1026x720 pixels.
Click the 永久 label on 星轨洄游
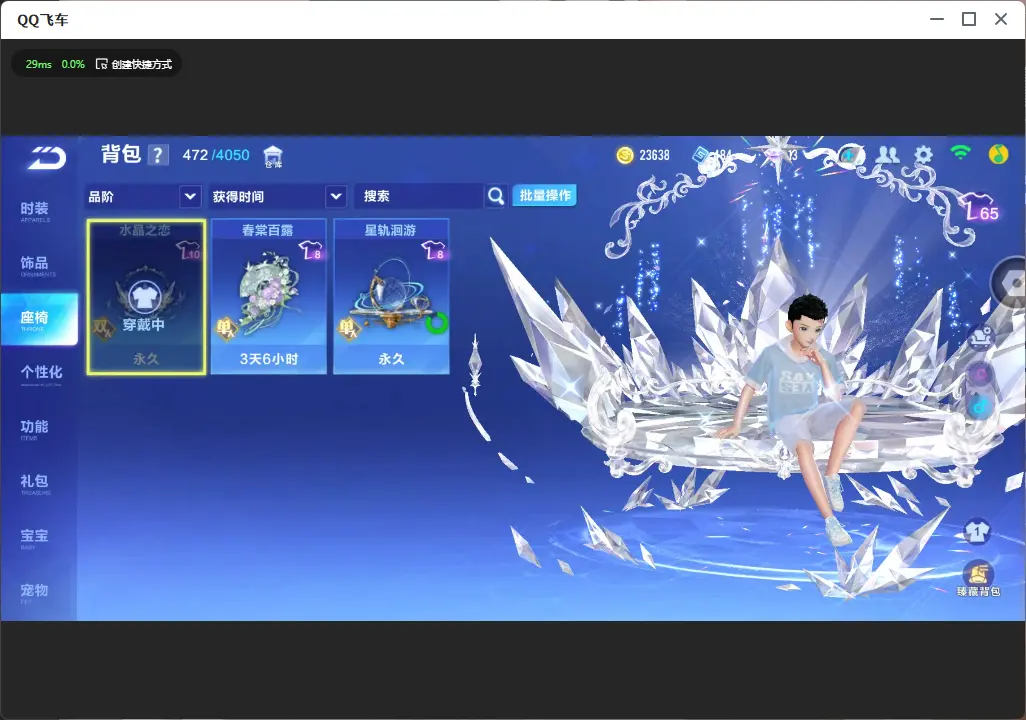(x=391, y=359)
